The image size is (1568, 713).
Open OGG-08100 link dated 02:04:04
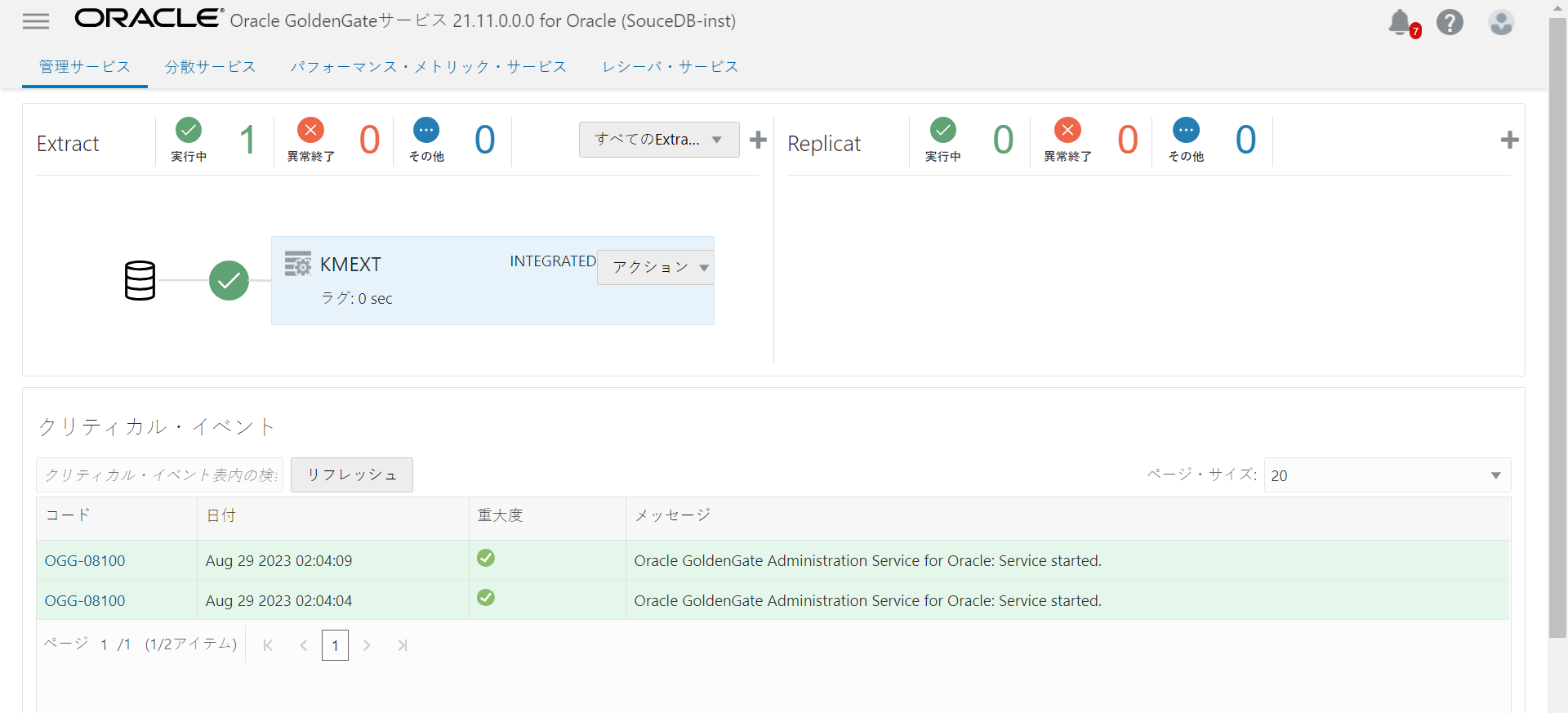pyautogui.click(x=85, y=601)
